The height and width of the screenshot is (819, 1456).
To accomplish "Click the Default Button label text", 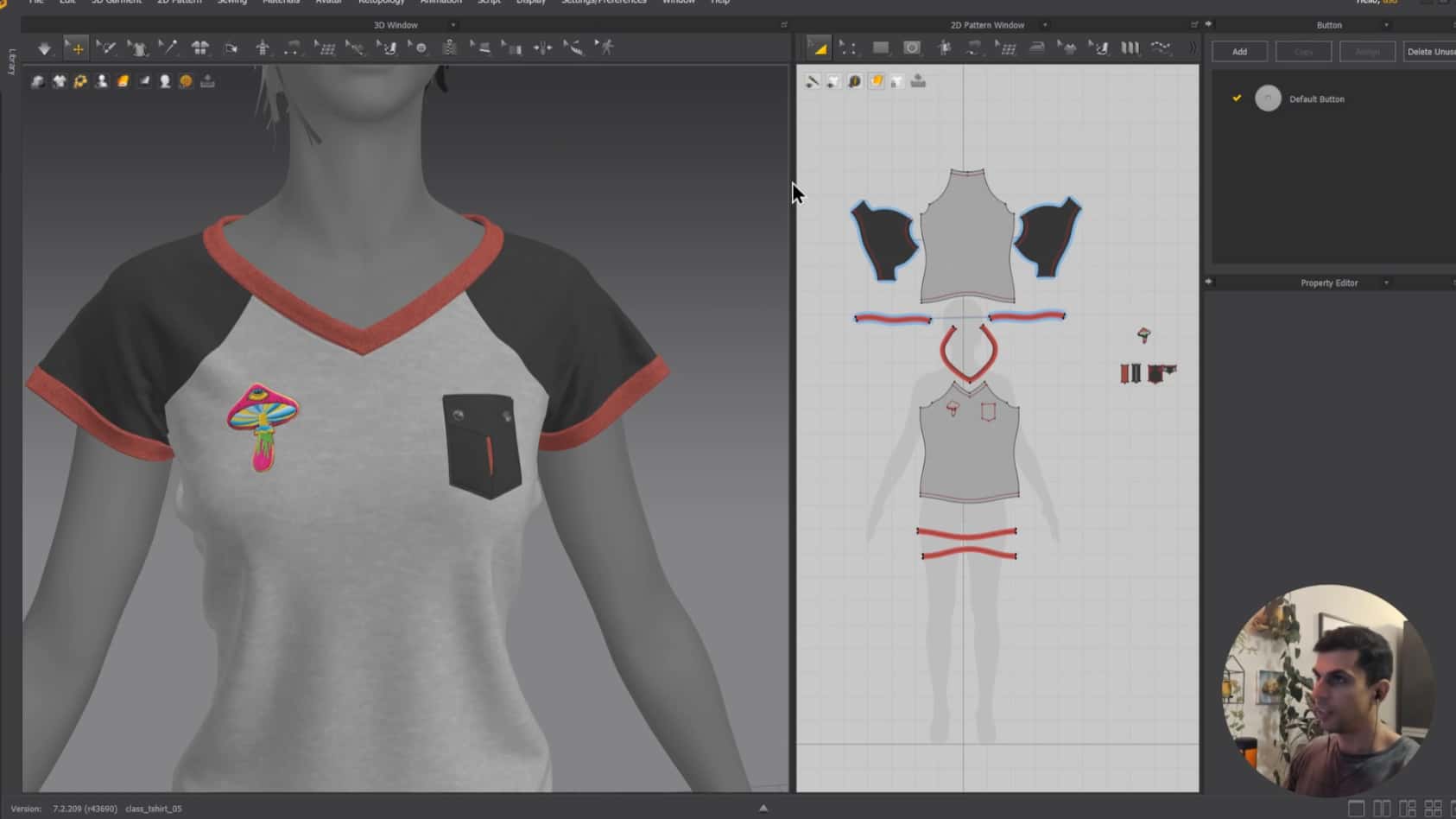I will coord(1316,99).
